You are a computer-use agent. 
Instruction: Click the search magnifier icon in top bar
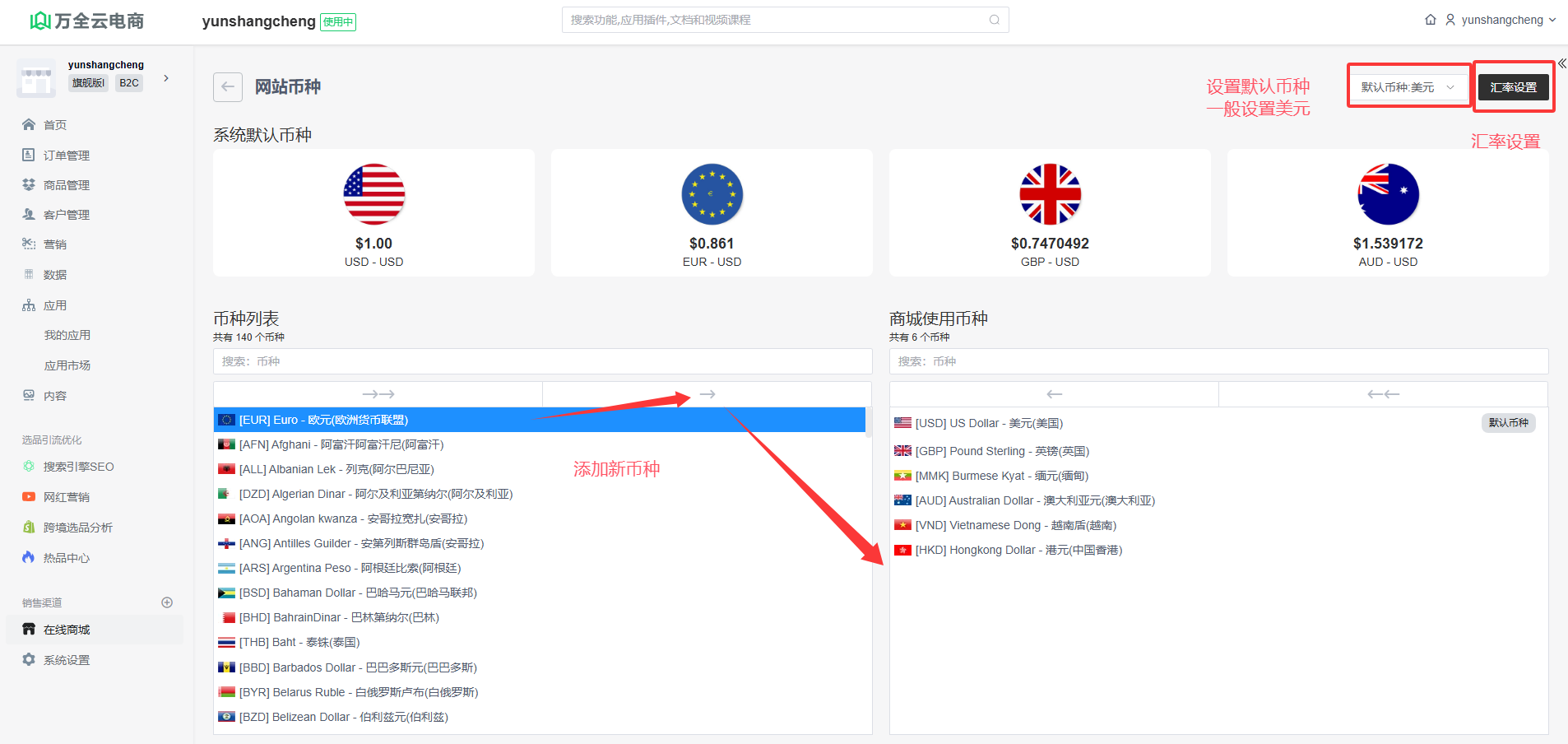coord(994,20)
